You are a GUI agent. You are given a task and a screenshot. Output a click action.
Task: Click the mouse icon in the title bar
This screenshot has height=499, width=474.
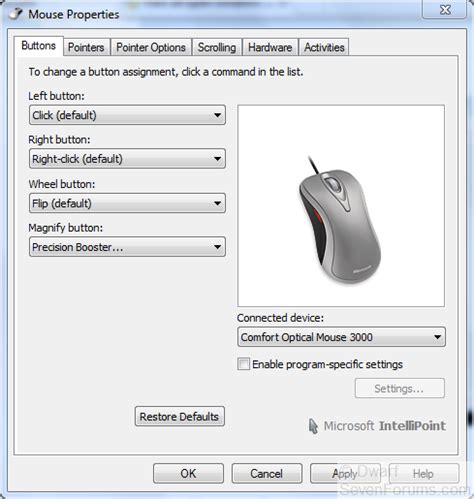16,14
